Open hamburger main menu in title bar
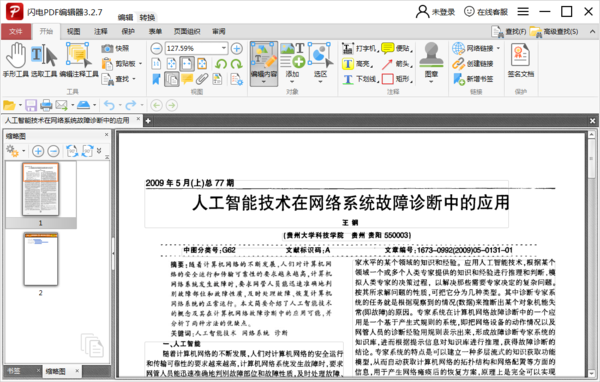 click(523, 12)
